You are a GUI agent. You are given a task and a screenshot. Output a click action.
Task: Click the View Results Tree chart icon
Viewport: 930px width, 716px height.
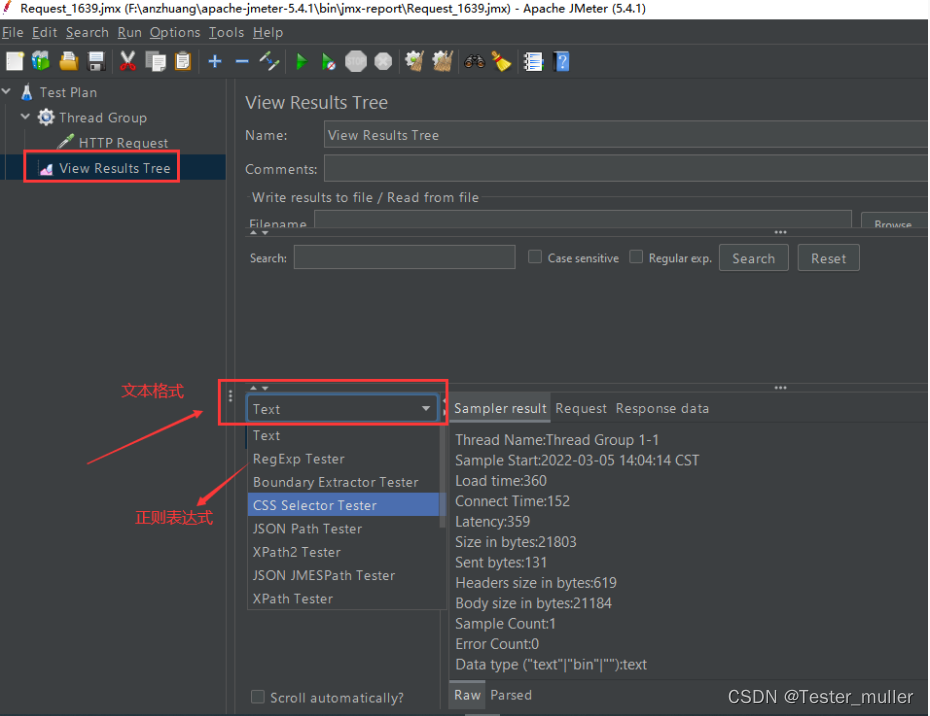46,169
